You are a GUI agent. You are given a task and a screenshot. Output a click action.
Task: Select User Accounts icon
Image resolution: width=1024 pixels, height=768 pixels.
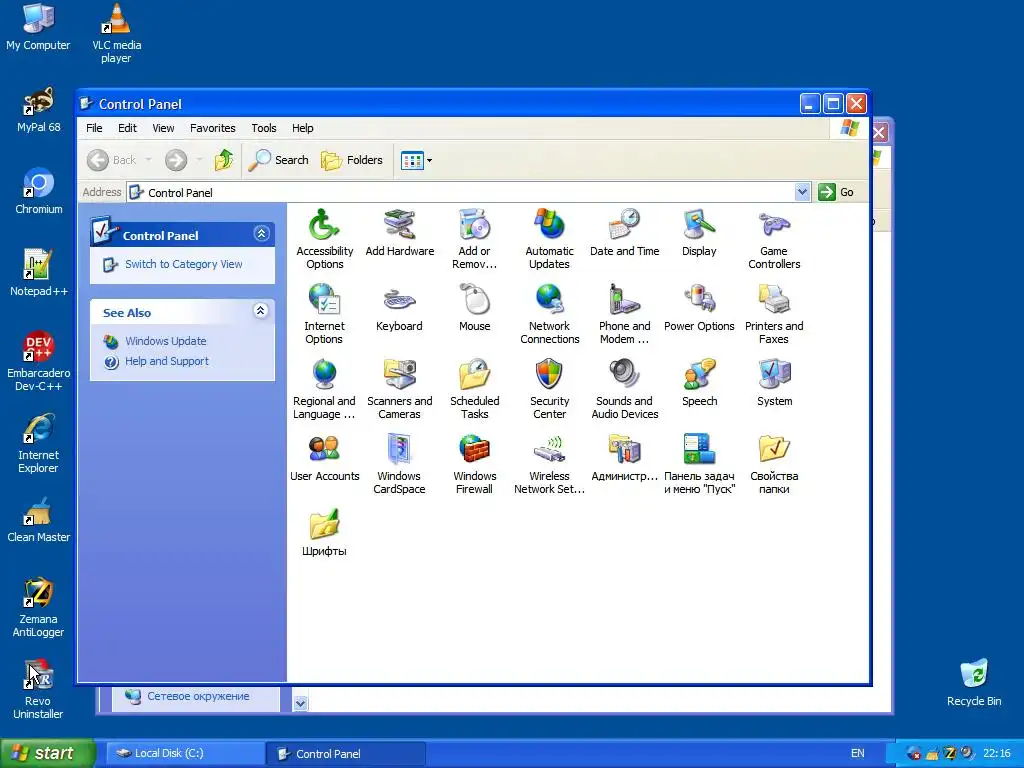pos(325,451)
